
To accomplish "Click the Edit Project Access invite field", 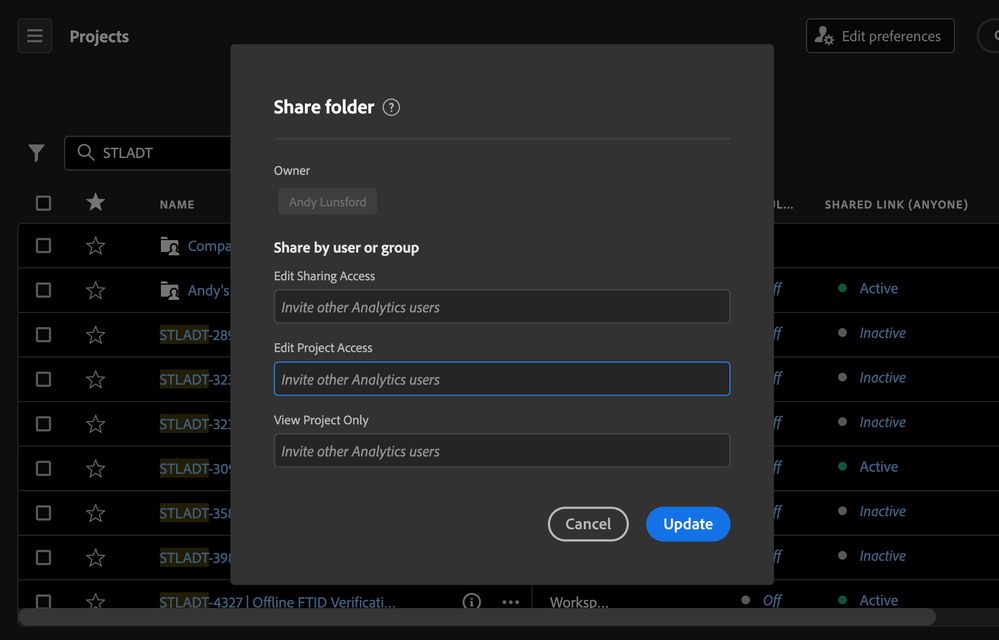I will (501, 379).
